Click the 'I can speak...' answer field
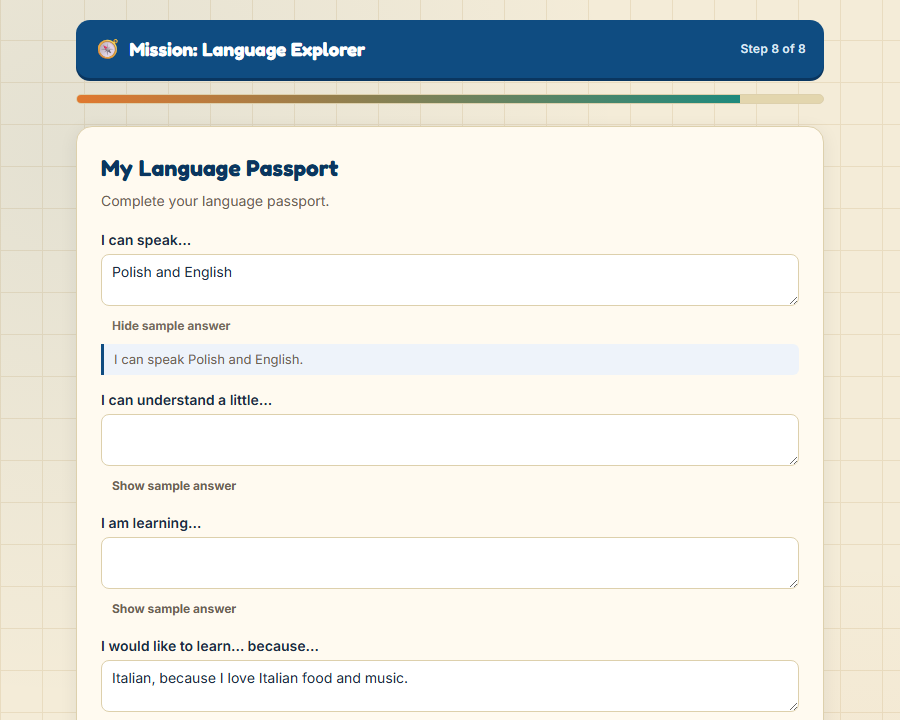 pos(450,280)
